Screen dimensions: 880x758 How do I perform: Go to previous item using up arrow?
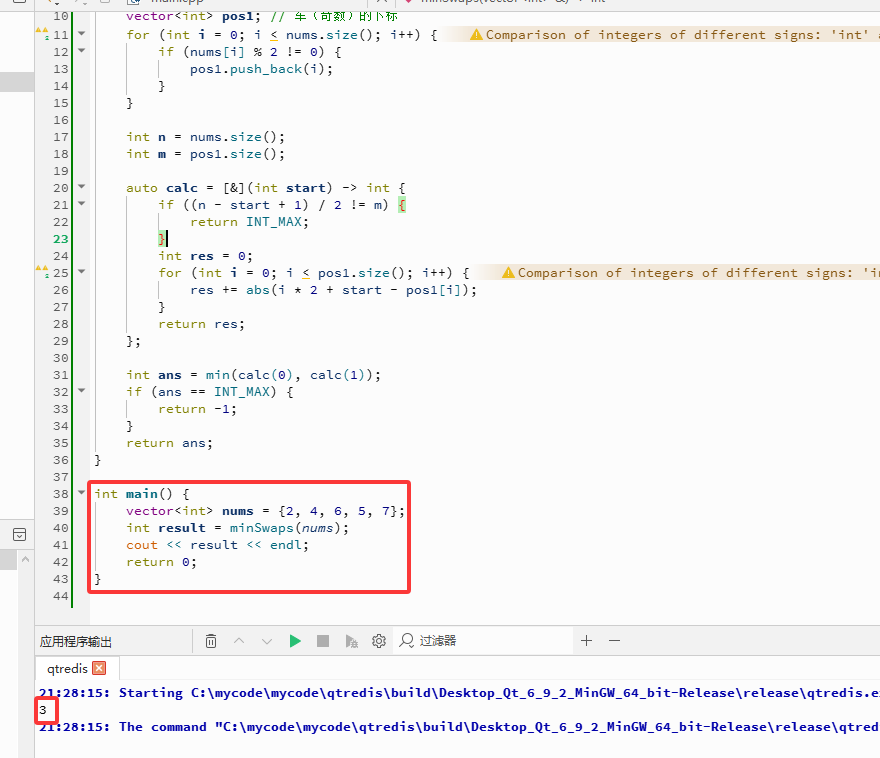[x=239, y=641]
